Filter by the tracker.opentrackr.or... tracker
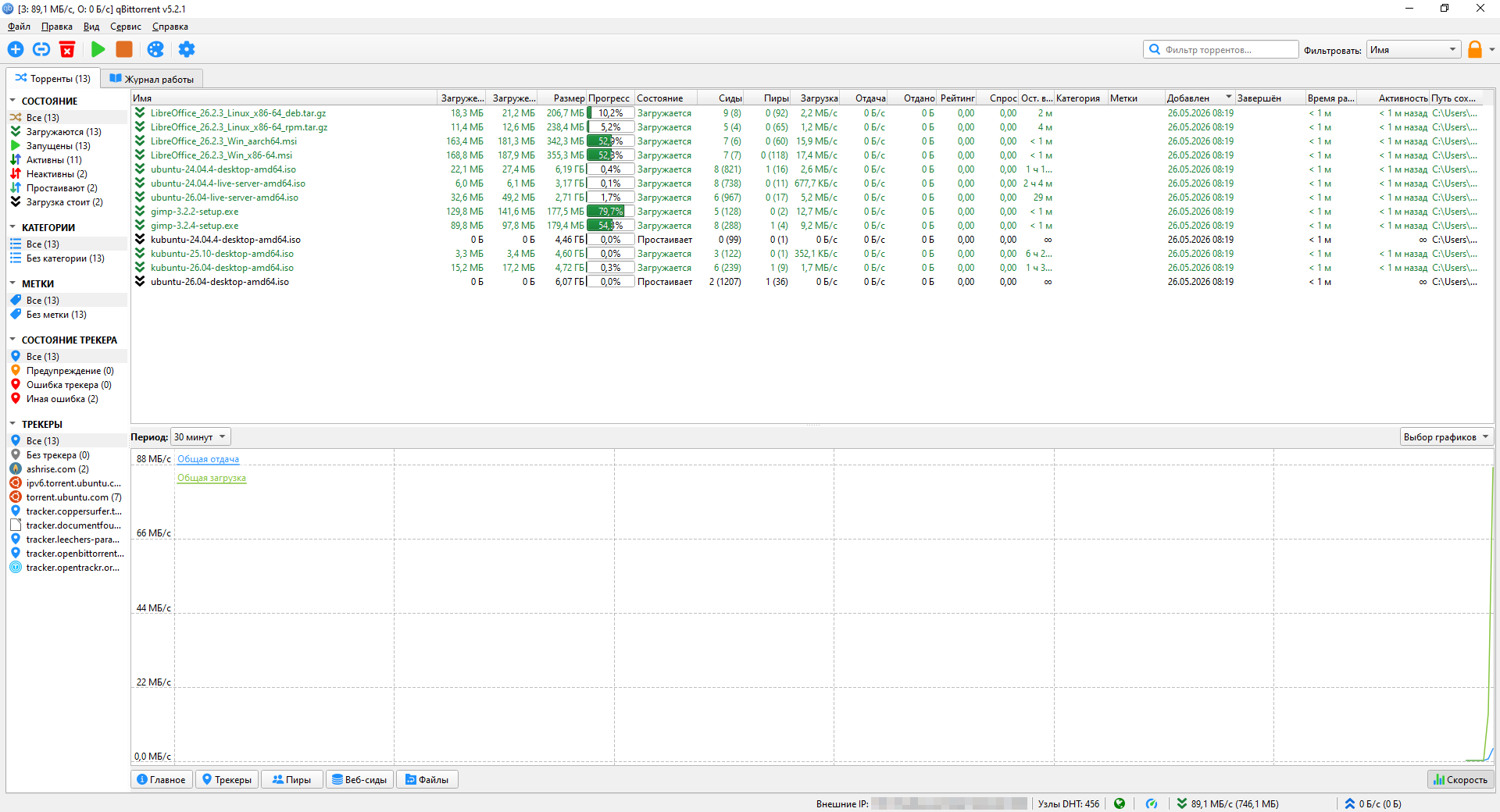 (x=66, y=568)
